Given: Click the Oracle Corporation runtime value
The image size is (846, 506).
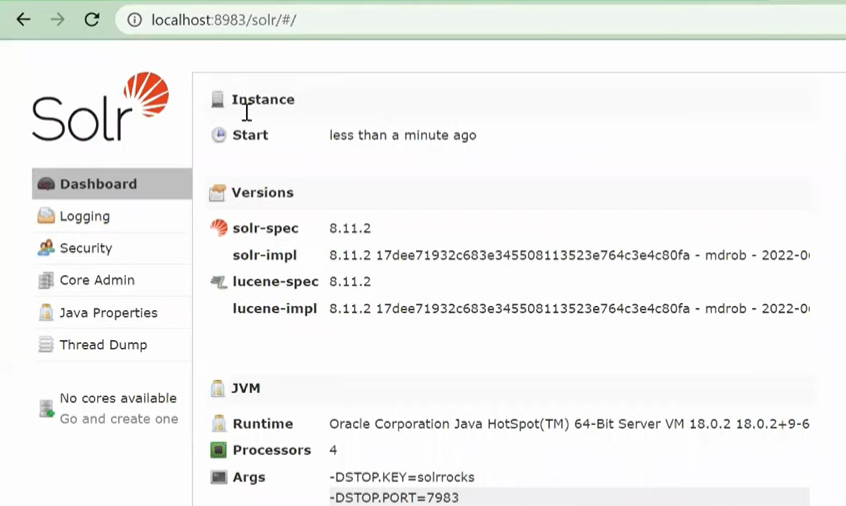Looking at the screenshot, I should [569, 423].
